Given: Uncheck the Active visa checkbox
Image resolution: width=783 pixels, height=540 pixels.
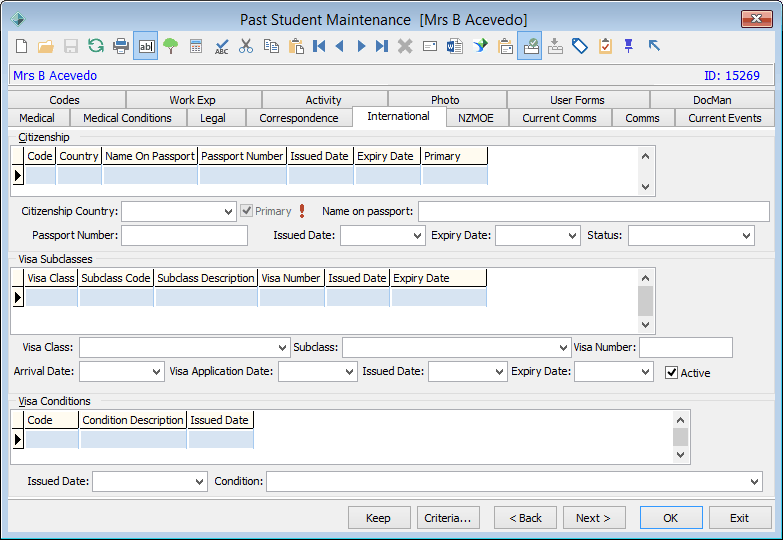Looking at the screenshot, I should 672,373.
